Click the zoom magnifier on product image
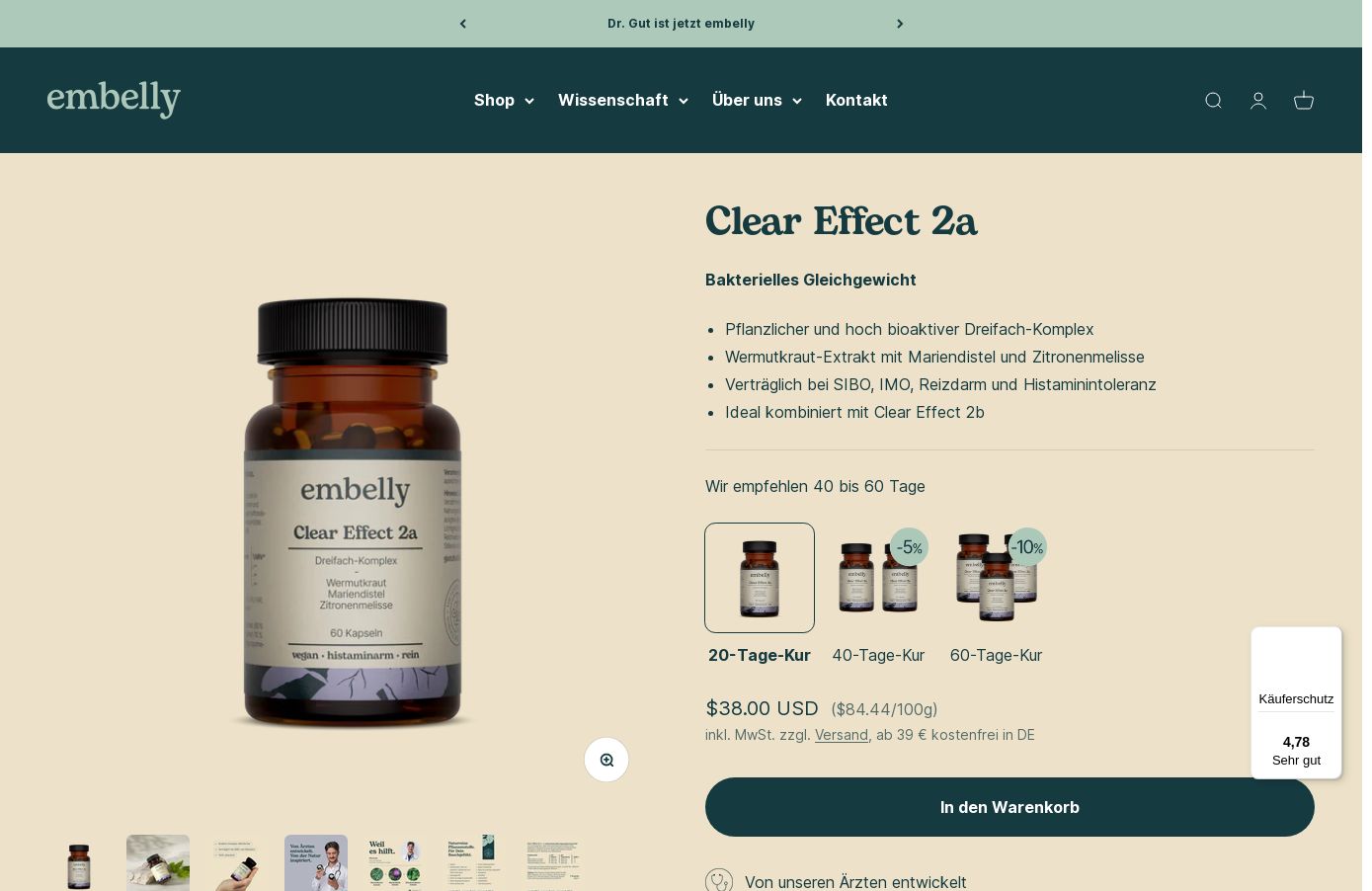Screen dimensions: 1372x891 606,760
